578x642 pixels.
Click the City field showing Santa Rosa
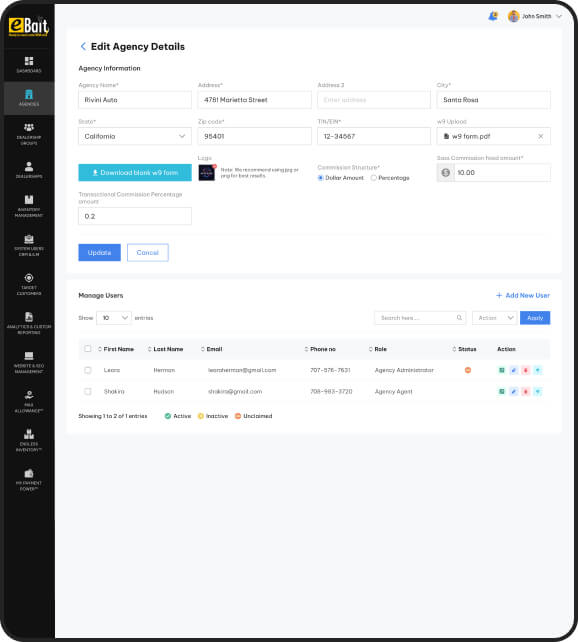tap(493, 100)
